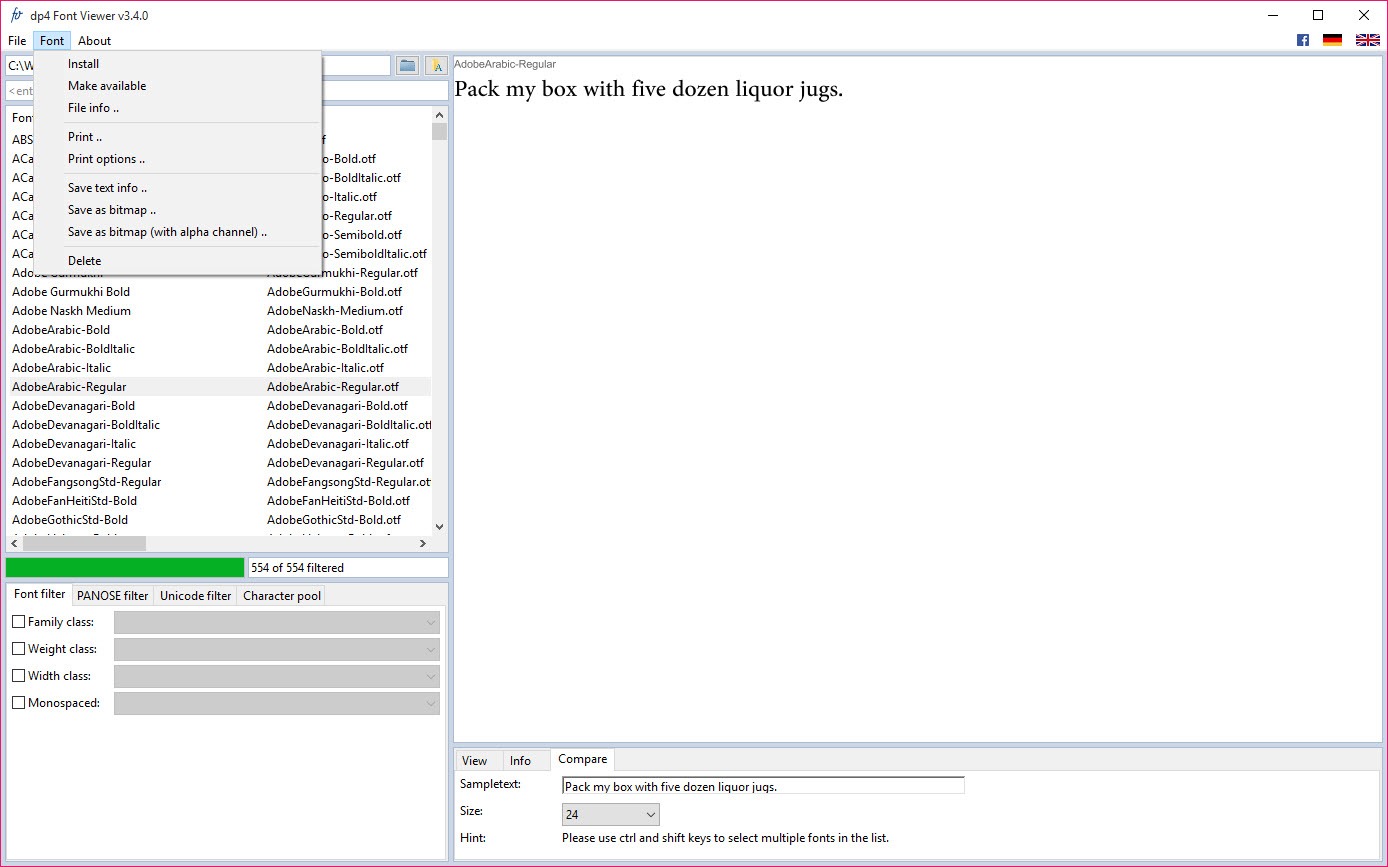Click into the Sampletext input field

click(x=762, y=786)
